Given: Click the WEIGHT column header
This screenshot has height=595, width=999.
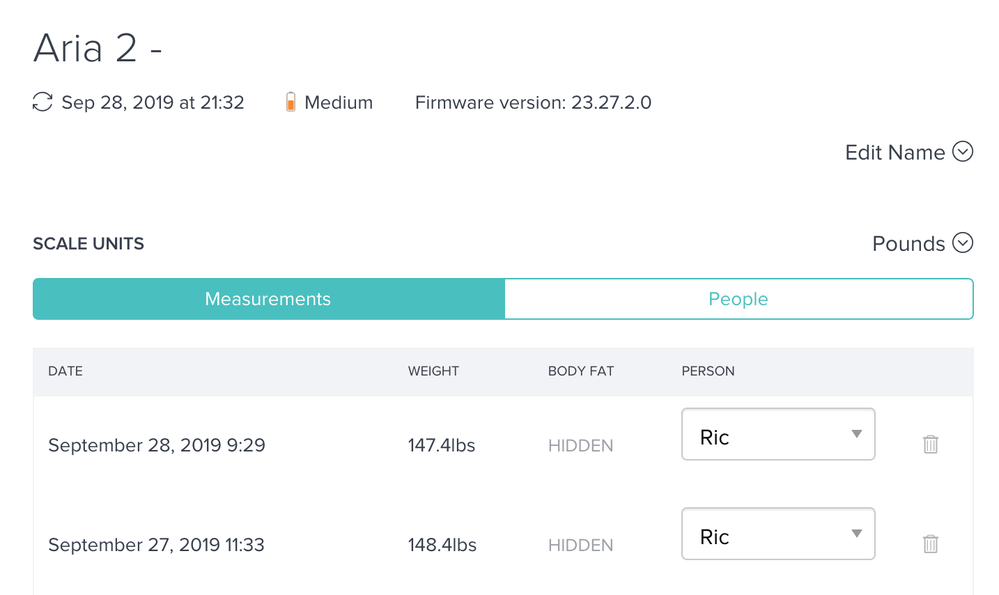Looking at the screenshot, I should [433, 371].
